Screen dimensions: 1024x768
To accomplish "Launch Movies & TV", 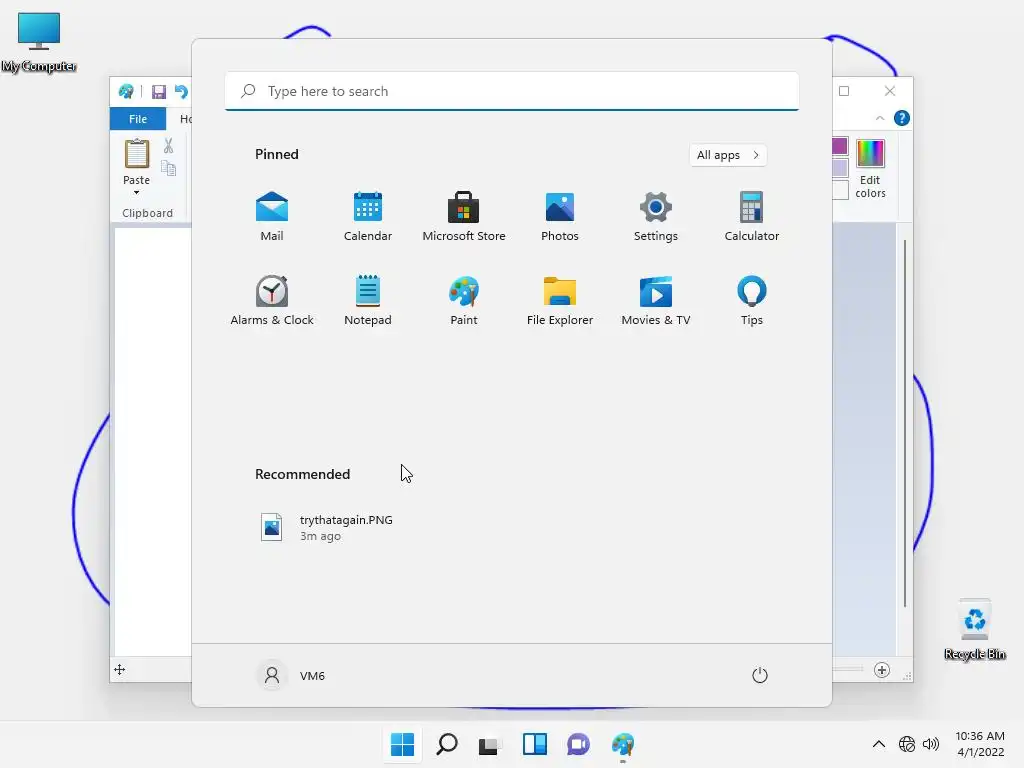I will pos(656,300).
